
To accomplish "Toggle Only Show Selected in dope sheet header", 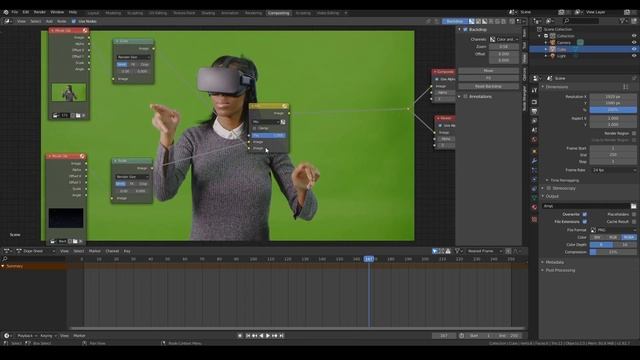I will click(x=435, y=251).
